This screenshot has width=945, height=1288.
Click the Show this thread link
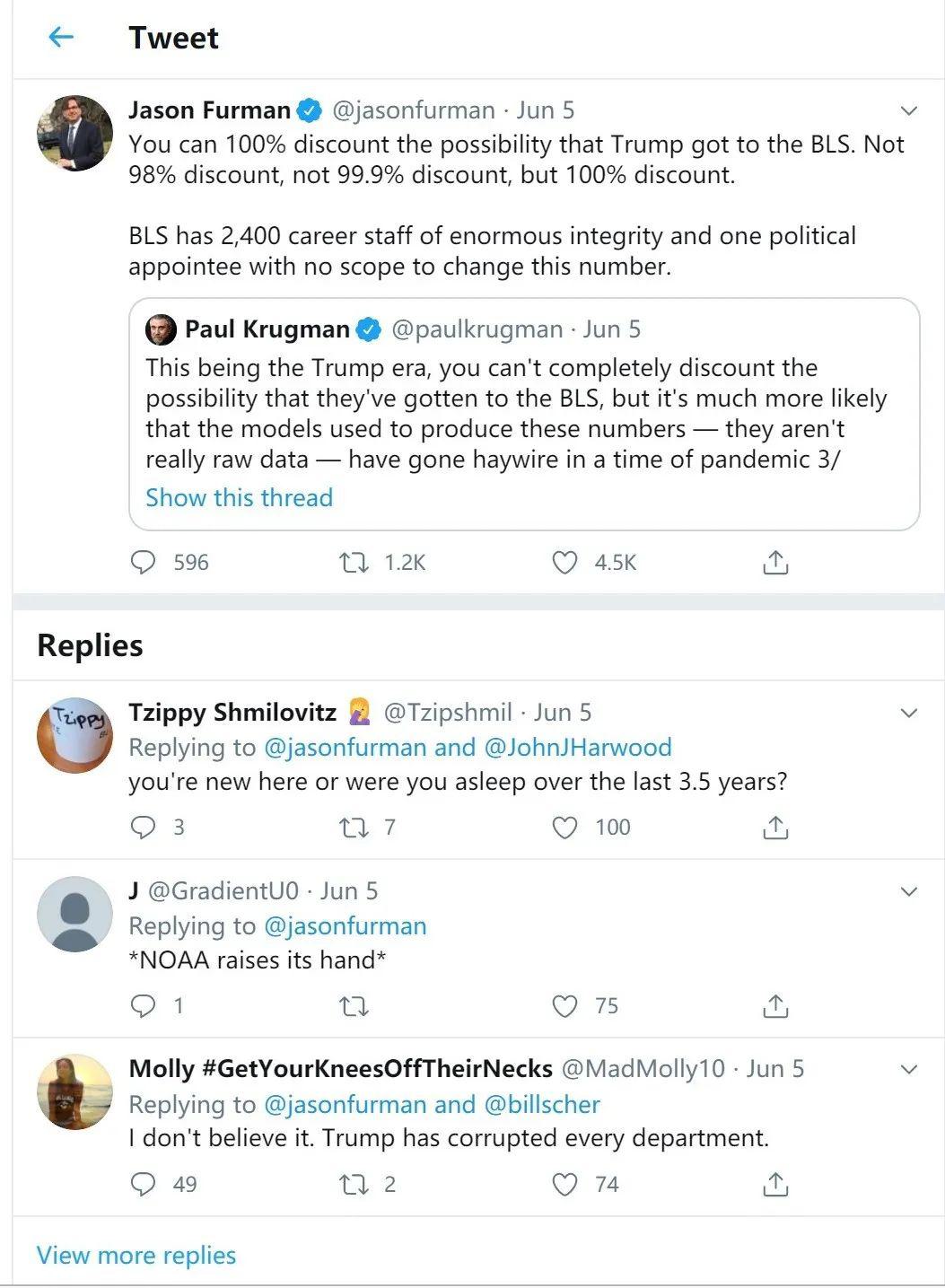tap(239, 497)
